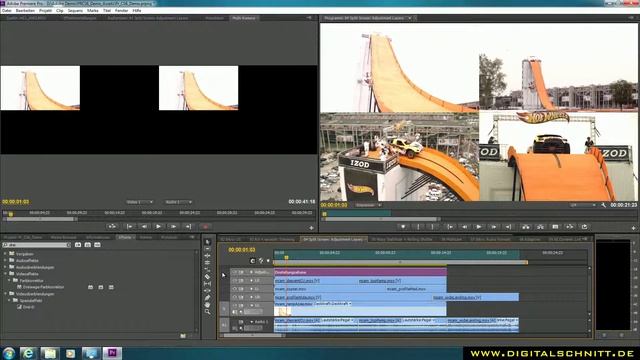
Task: Set Mark In in Program monitor
Action: coord(418,227)
